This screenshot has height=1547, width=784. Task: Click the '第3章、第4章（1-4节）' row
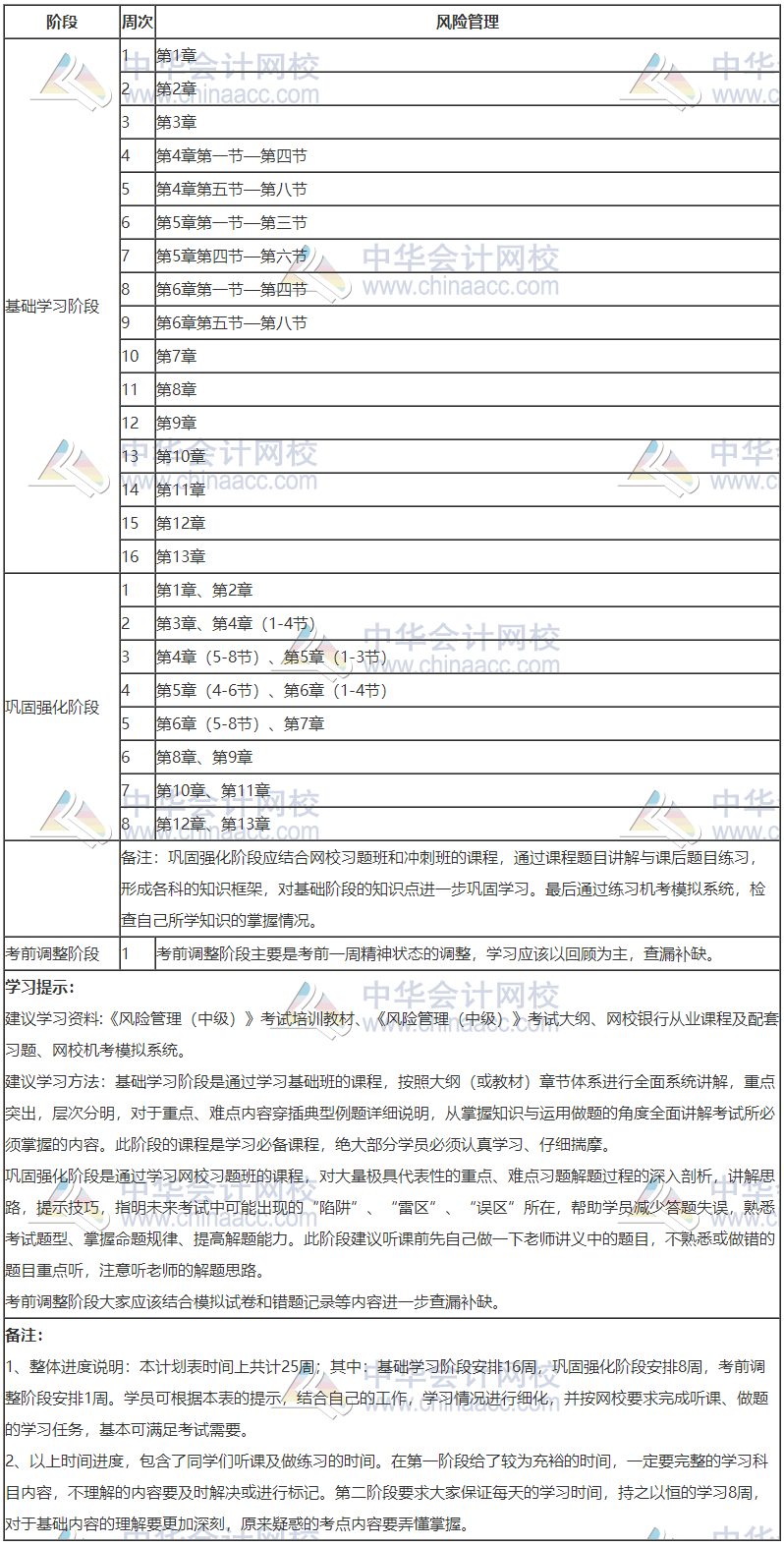(x=468, y=624)
